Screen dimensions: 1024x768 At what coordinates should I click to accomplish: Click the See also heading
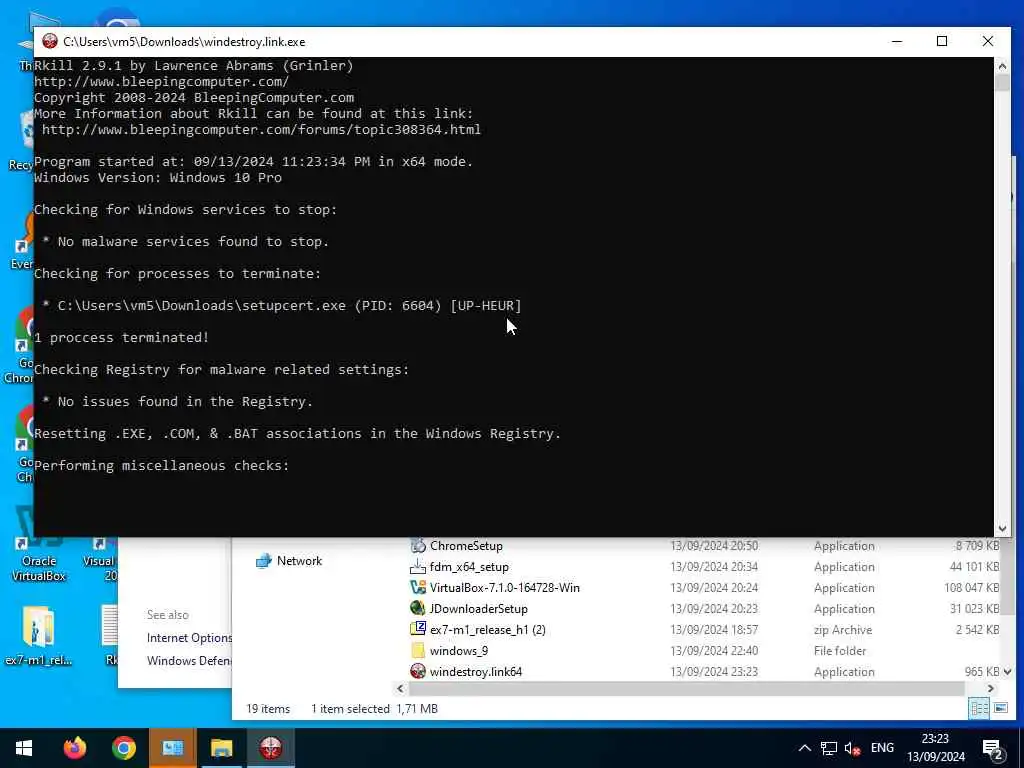pos(168,615)
